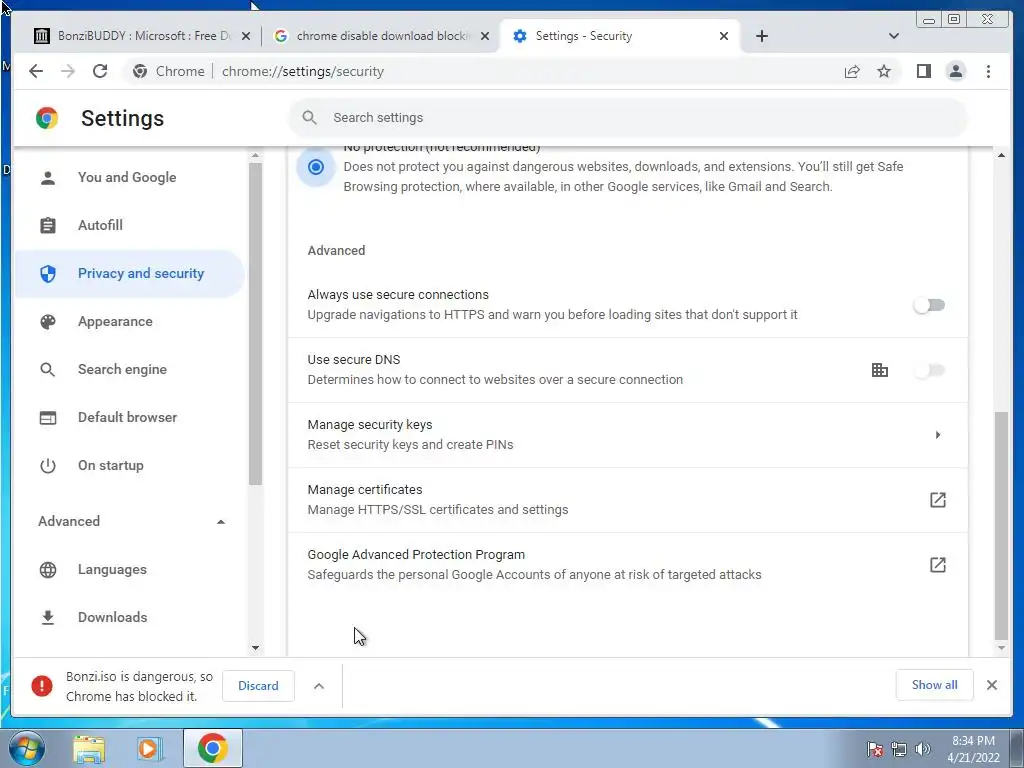Click the volume speaker tray icon
Screen dimensions: 1024x768
[922, 750]
